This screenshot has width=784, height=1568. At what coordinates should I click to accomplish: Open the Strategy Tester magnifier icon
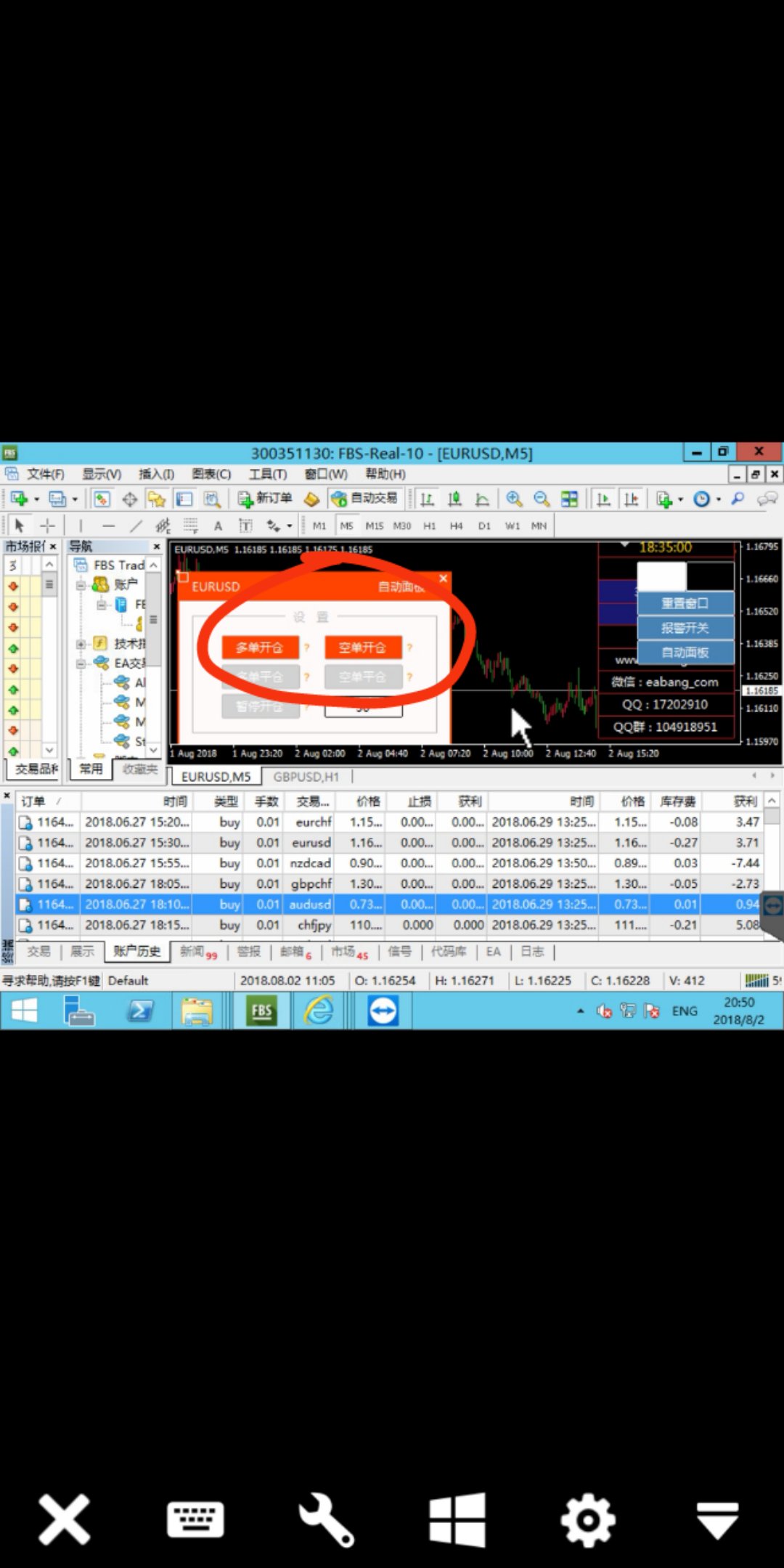[x=211, y=499]
